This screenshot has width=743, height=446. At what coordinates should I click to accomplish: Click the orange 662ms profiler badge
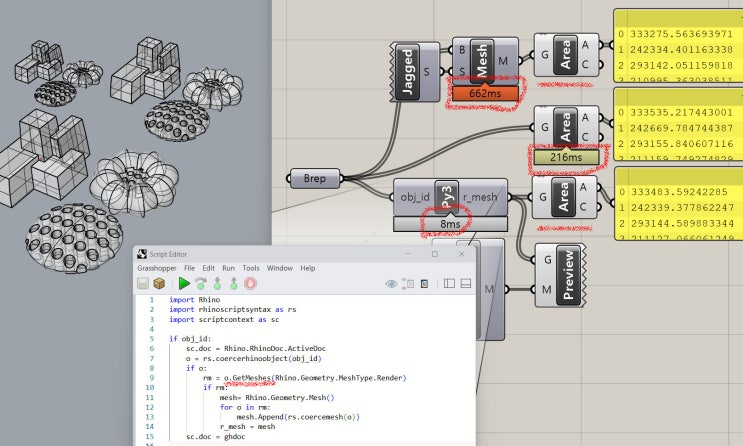pos(485,93)
